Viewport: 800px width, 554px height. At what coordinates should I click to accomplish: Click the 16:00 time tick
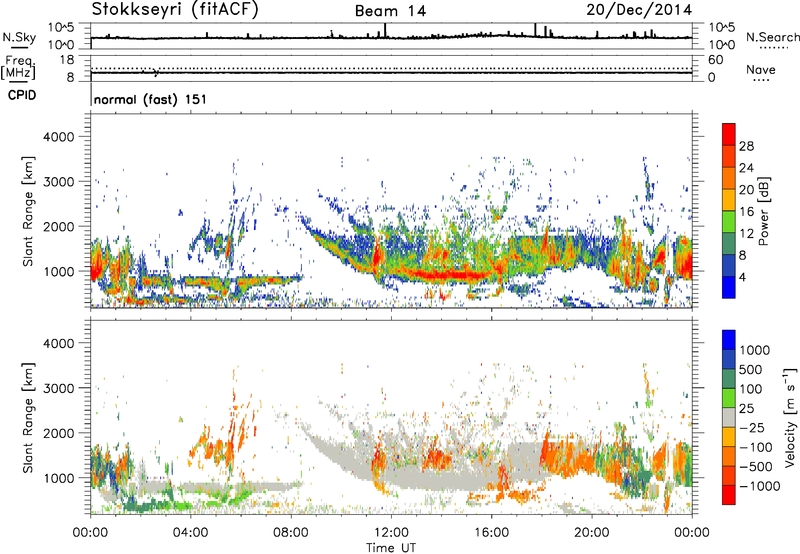(x=491, y=533)
